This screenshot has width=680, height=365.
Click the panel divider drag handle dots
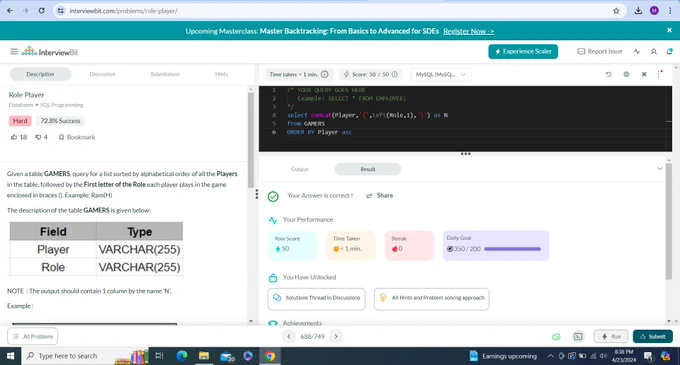(256, 194)
